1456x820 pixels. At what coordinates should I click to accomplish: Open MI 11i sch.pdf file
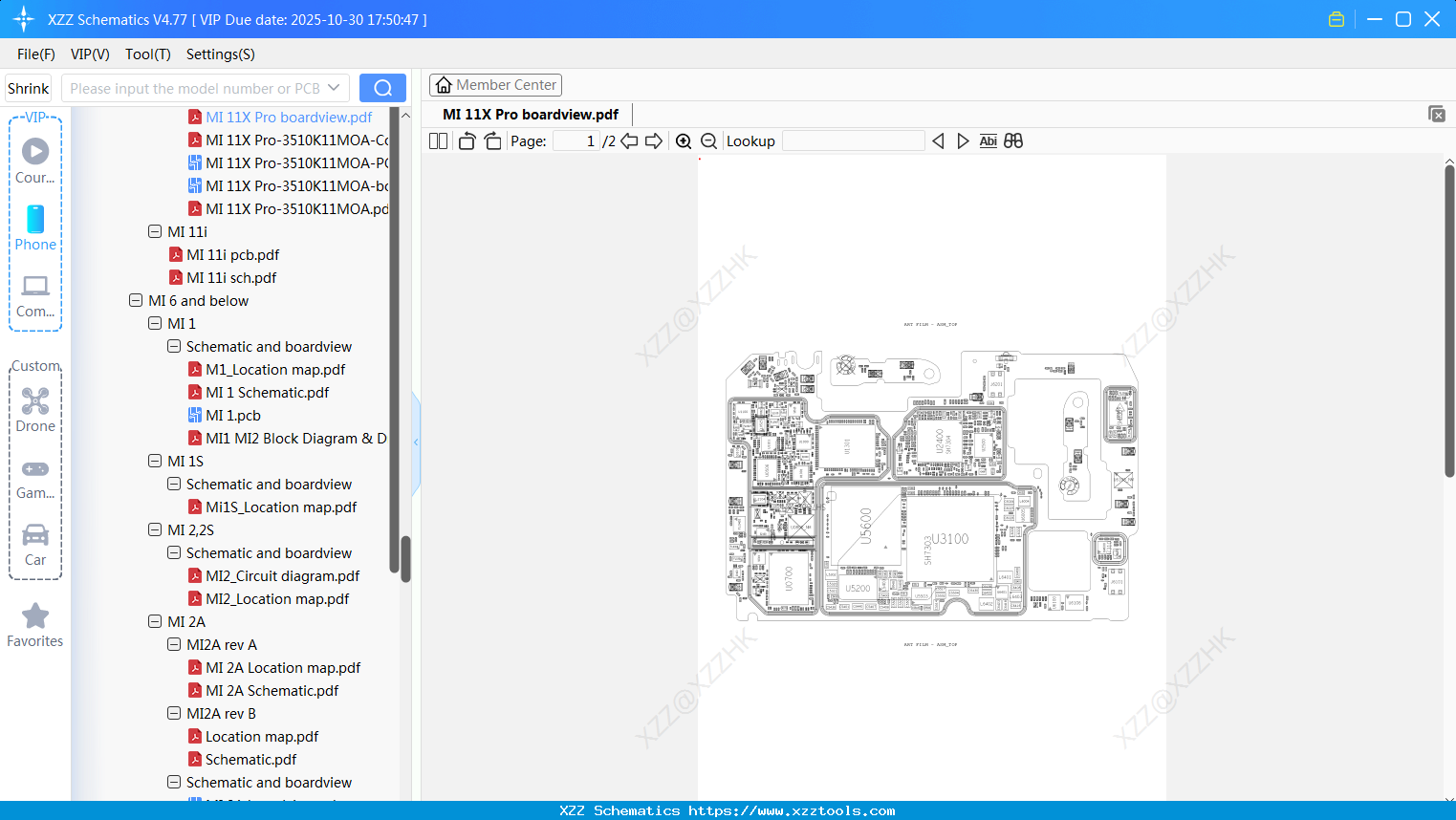coord(231,277)
